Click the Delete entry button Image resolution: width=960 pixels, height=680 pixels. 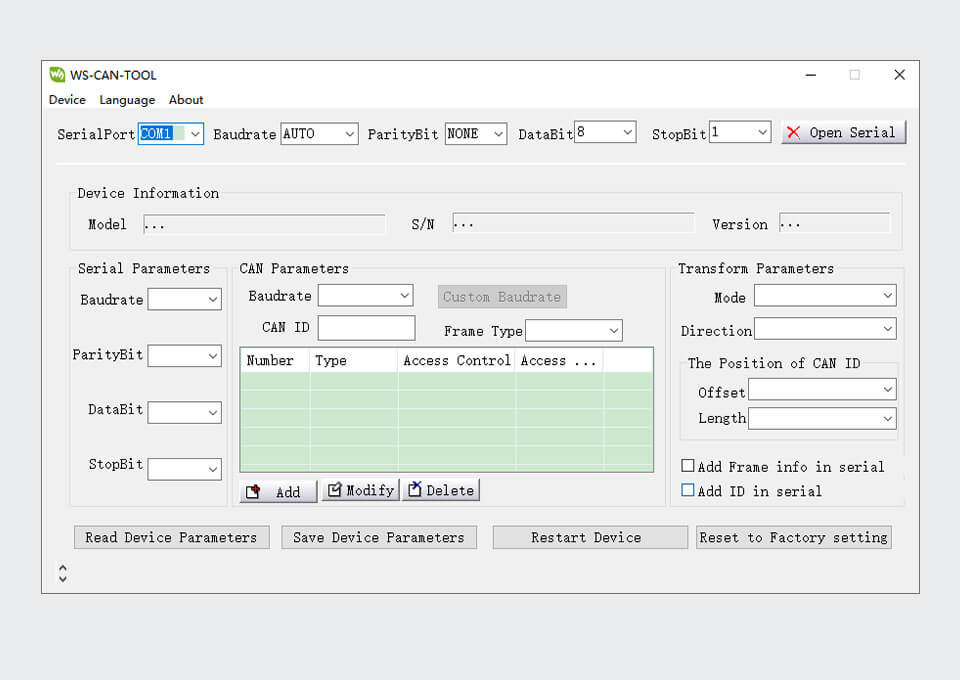click(441, 490)
